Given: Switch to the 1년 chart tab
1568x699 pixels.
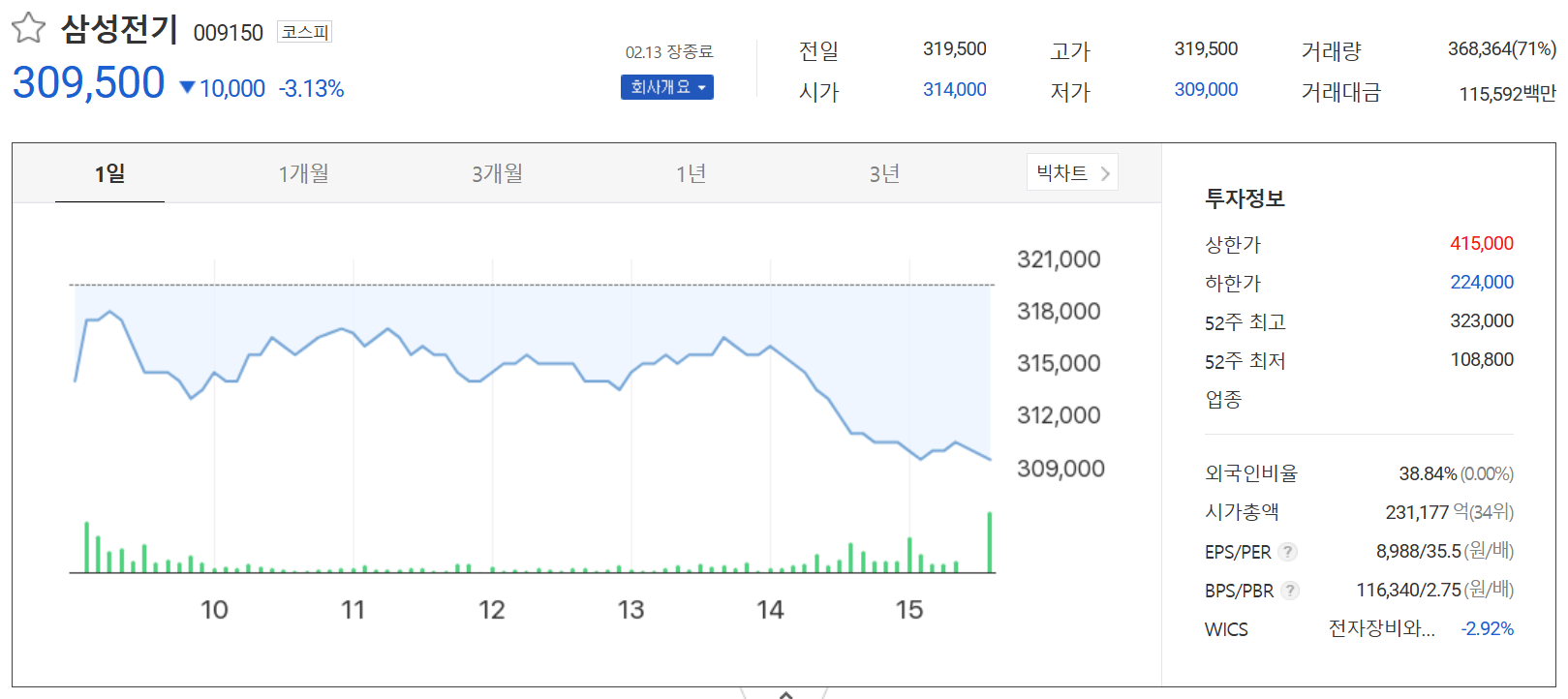Looking at the screenshot, I should [691, 173].
